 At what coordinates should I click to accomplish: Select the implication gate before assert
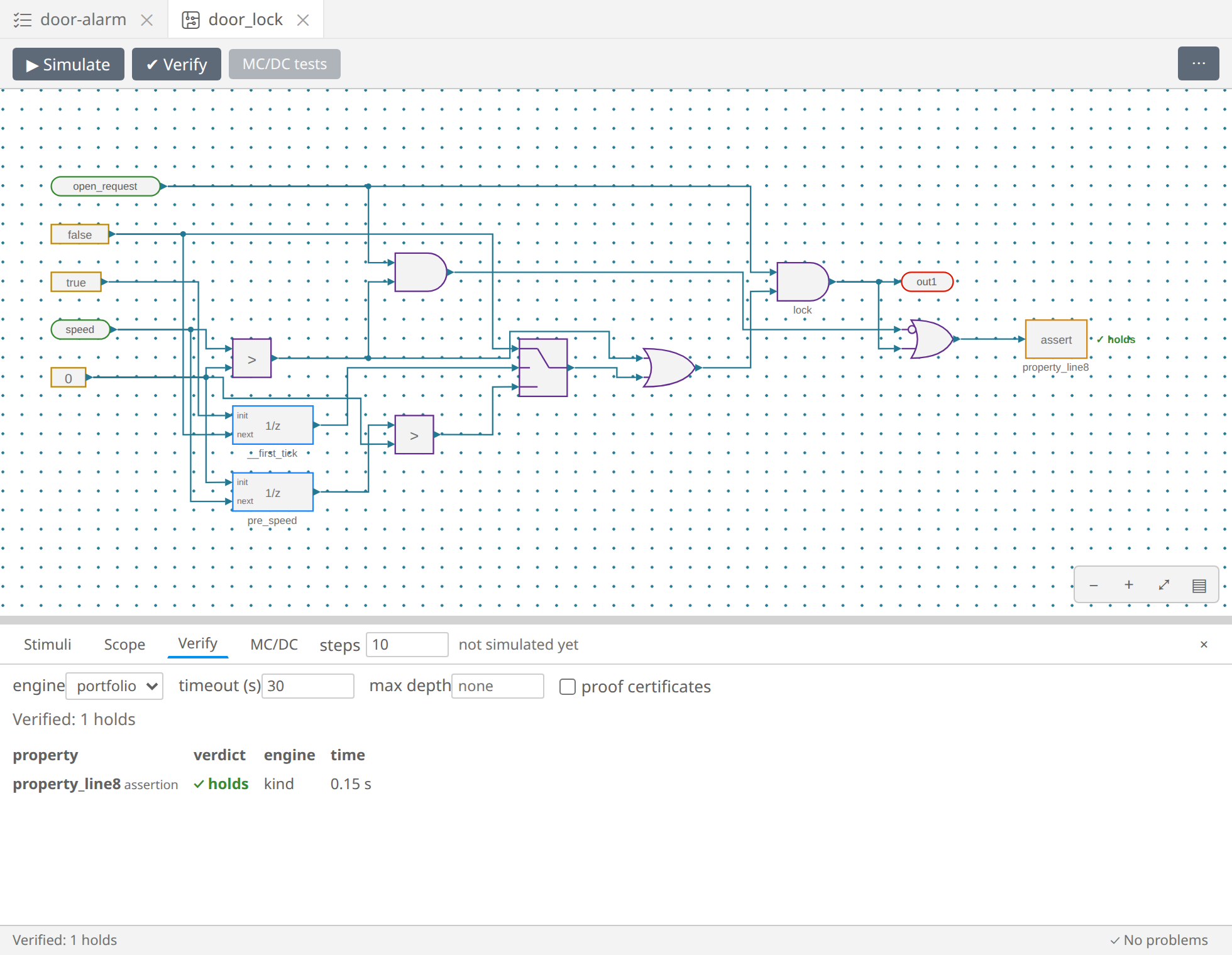click(932, 339)
